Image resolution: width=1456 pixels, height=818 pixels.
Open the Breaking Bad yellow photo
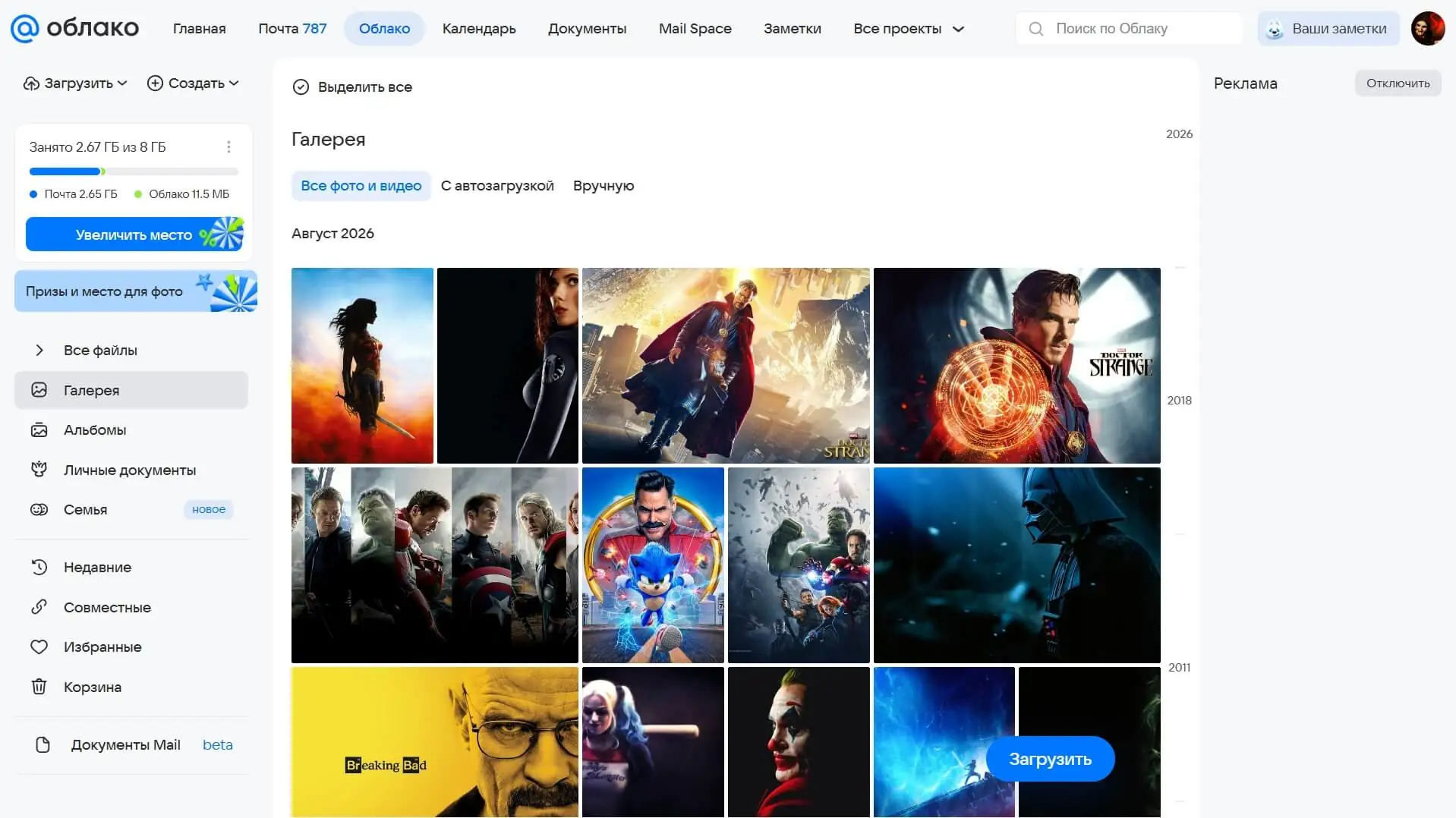pyautogui.click(x=435, y=742)
